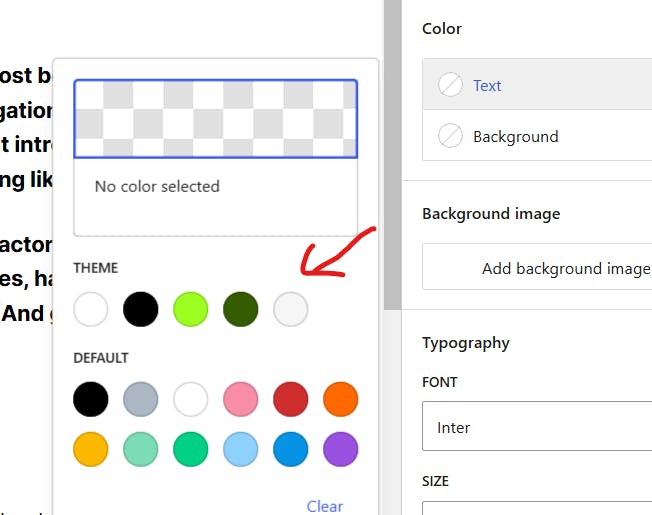Pick the pink default color swatch
The width and height of the screenshot is (652, 515).
click(x=240, y=400)
